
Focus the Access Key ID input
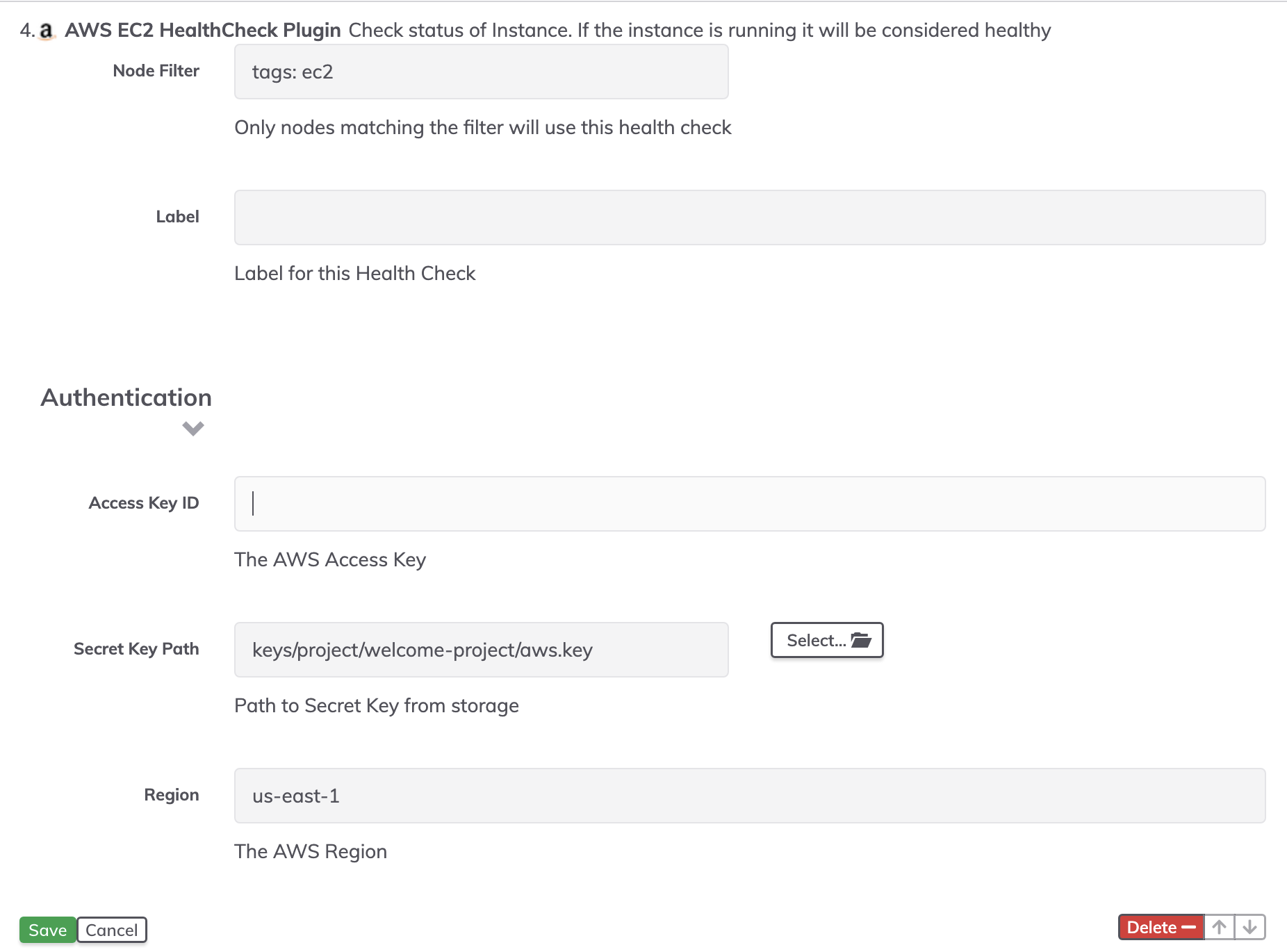point(750,504)
